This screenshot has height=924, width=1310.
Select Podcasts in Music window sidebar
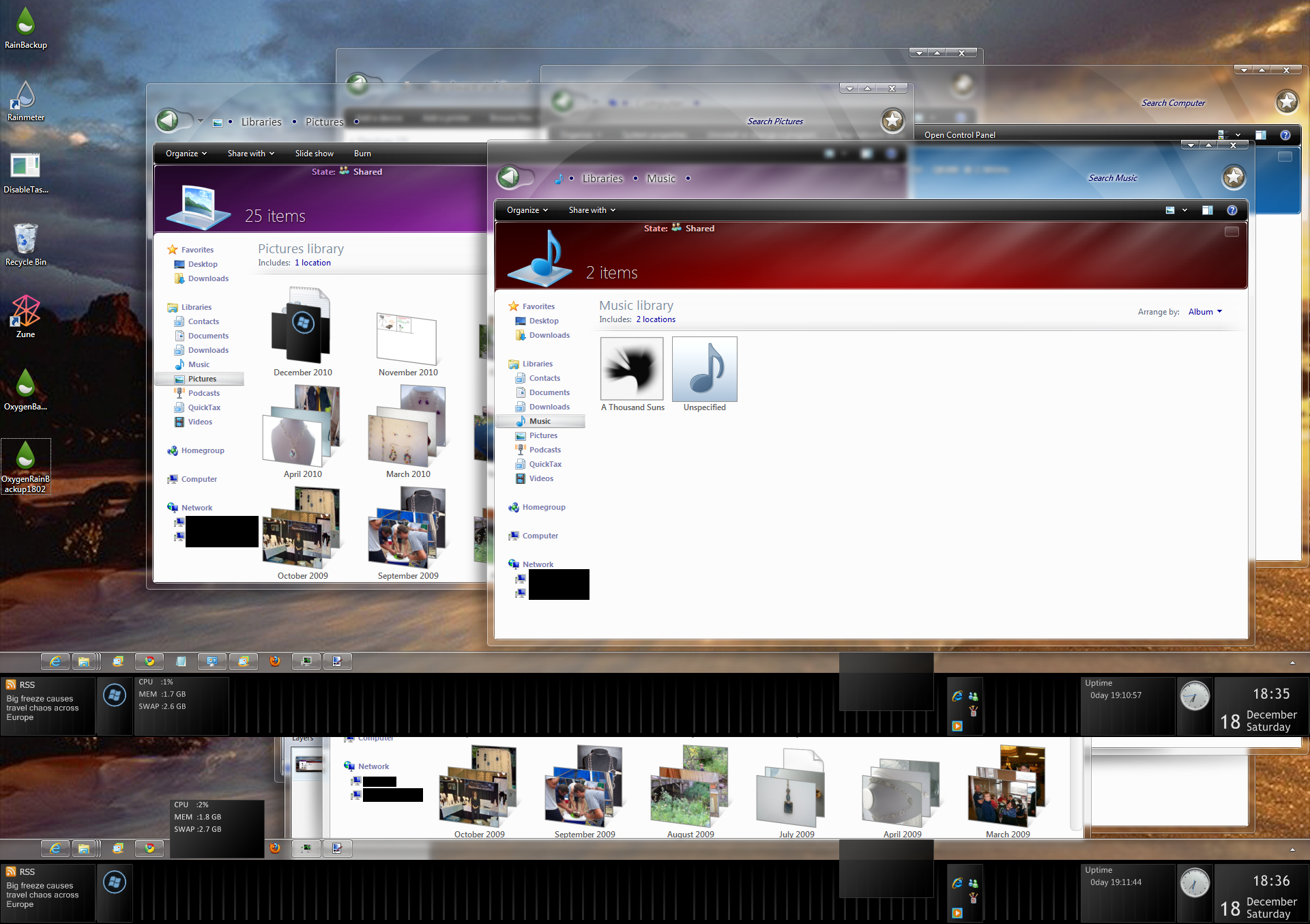[544, 450]
